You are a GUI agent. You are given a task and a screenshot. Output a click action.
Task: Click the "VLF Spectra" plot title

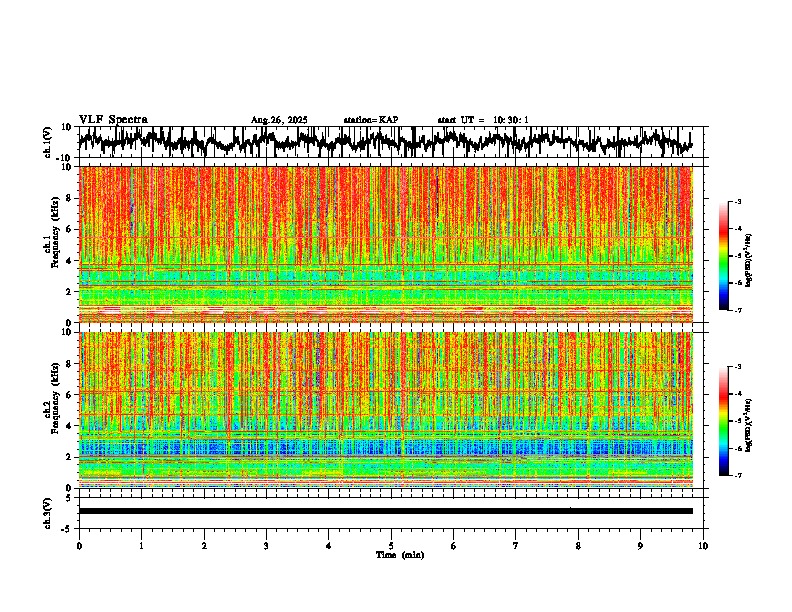[x=113, y=120]
